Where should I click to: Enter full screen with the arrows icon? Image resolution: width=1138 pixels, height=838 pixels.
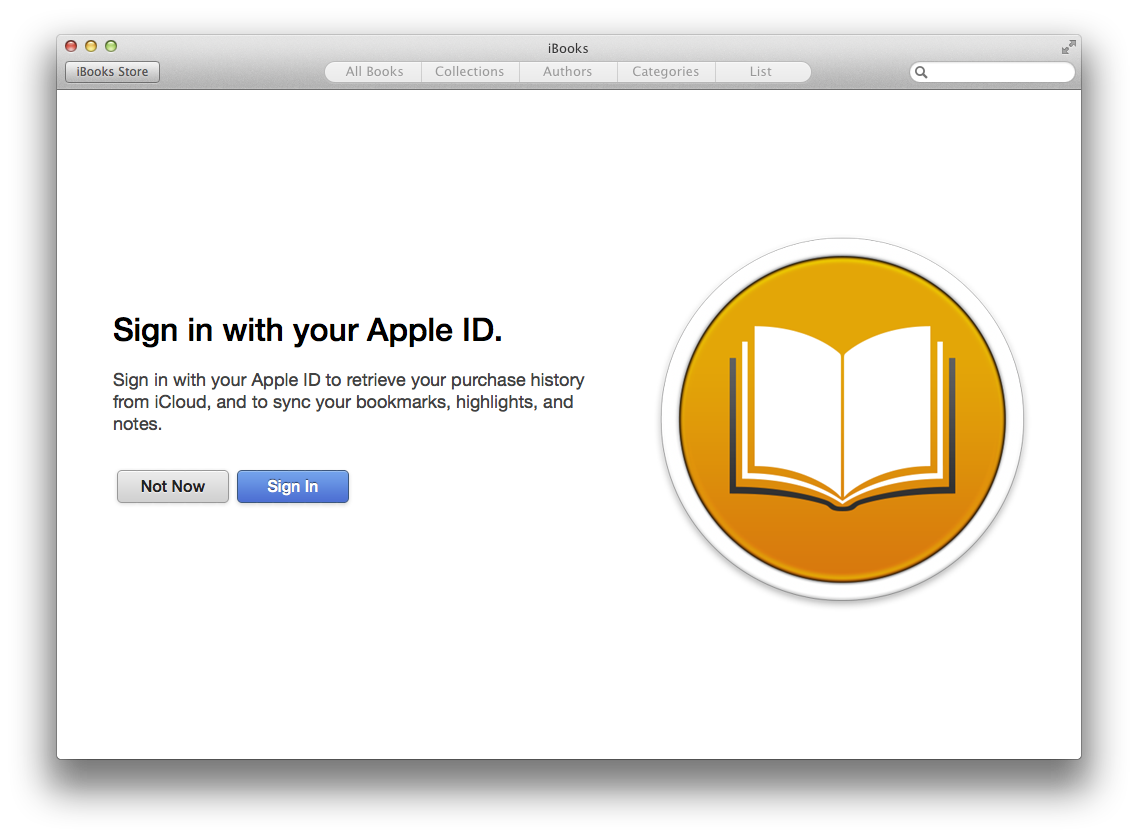click(x=1068, y=47)
